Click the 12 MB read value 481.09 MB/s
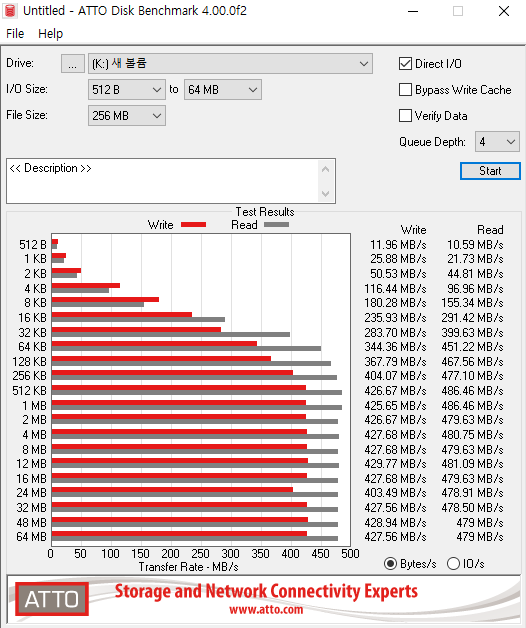This screenshot has width=526, height=628. coord(472,464)
